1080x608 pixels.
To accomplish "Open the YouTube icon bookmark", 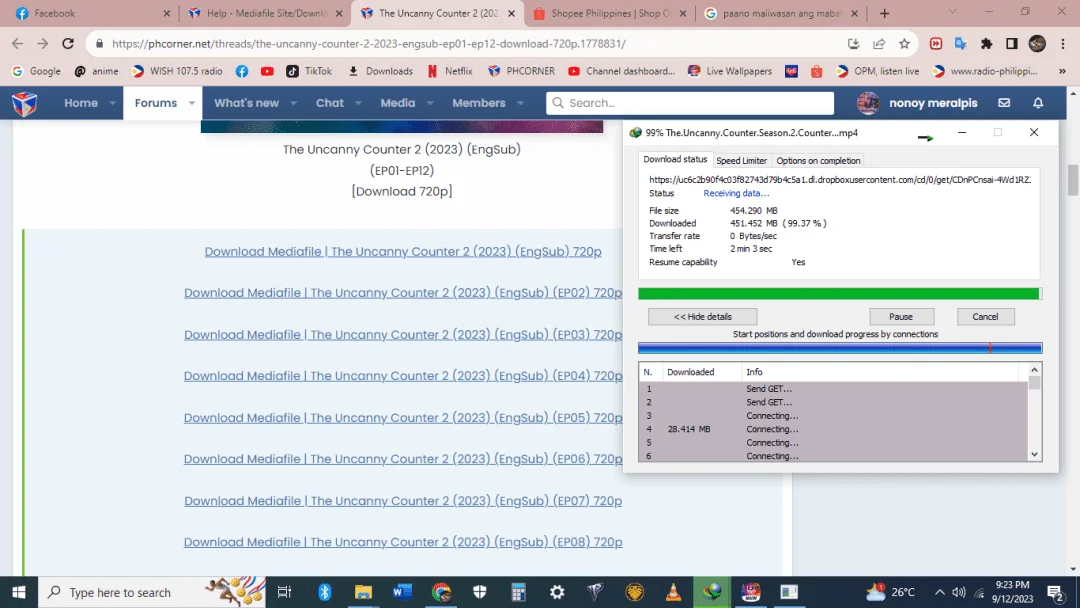I will 267,71.
